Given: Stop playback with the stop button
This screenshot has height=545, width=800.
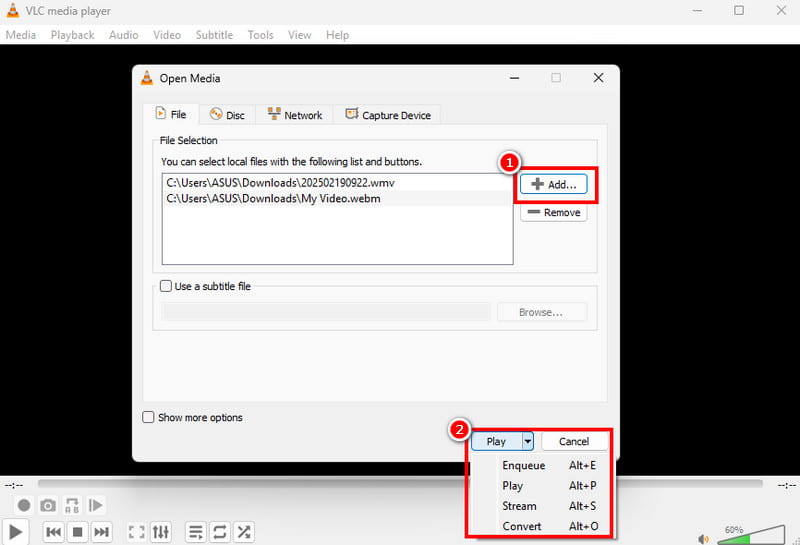Looking at the screenshot, I should 78,532.
